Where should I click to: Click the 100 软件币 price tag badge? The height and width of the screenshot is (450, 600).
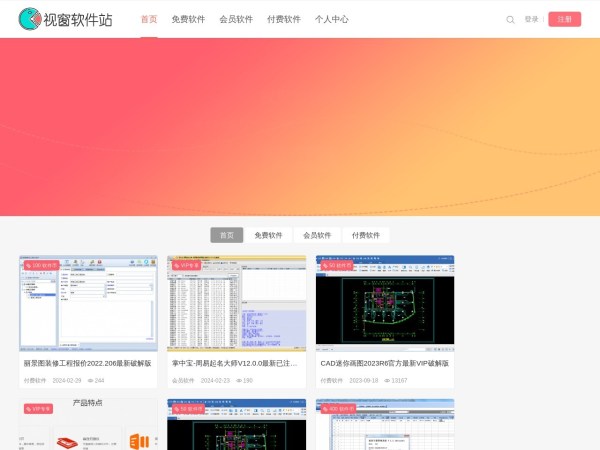tap(41, 265)
